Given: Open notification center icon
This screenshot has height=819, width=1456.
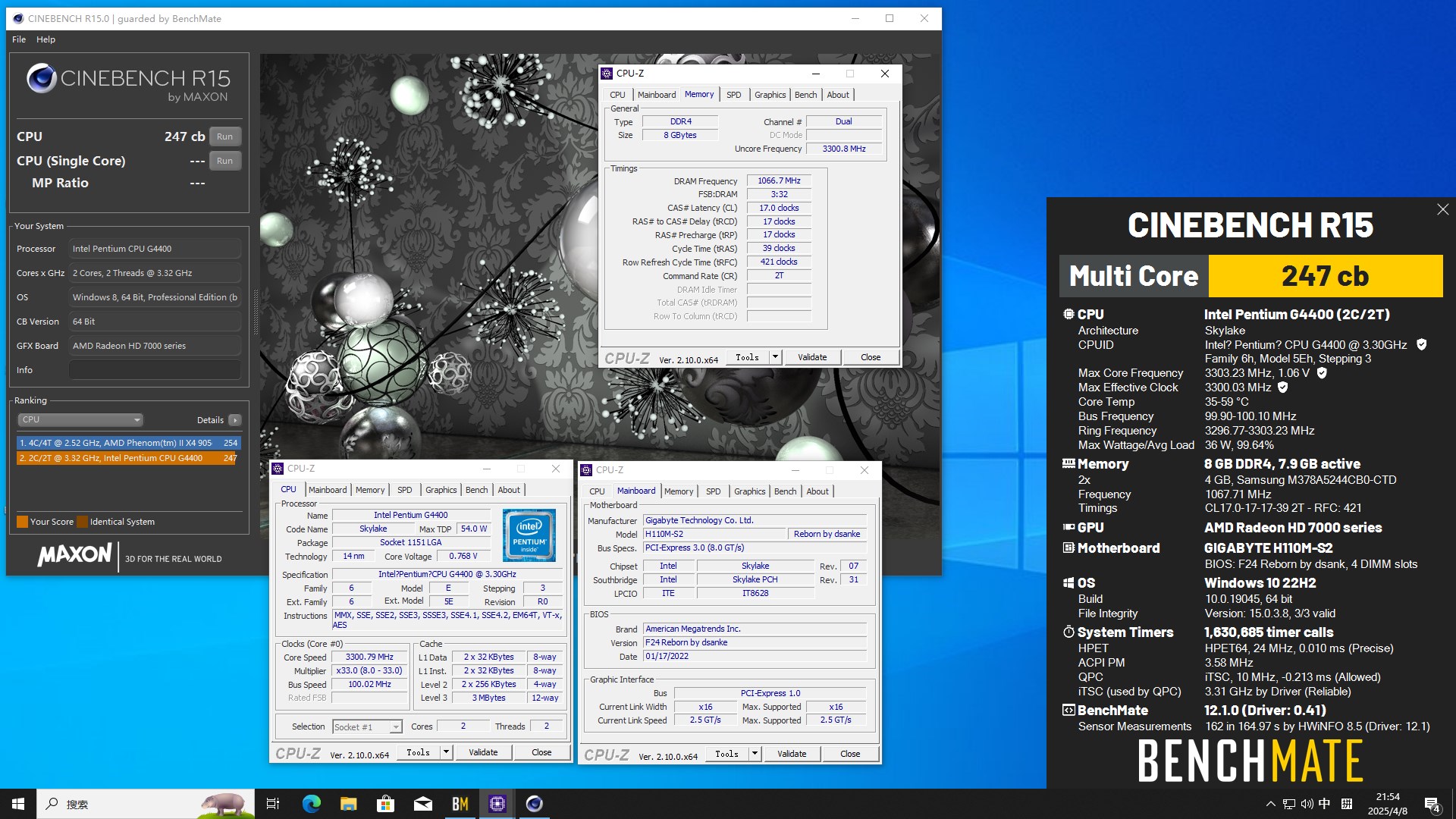Looking at the screenshot, I should (1432, 805).
